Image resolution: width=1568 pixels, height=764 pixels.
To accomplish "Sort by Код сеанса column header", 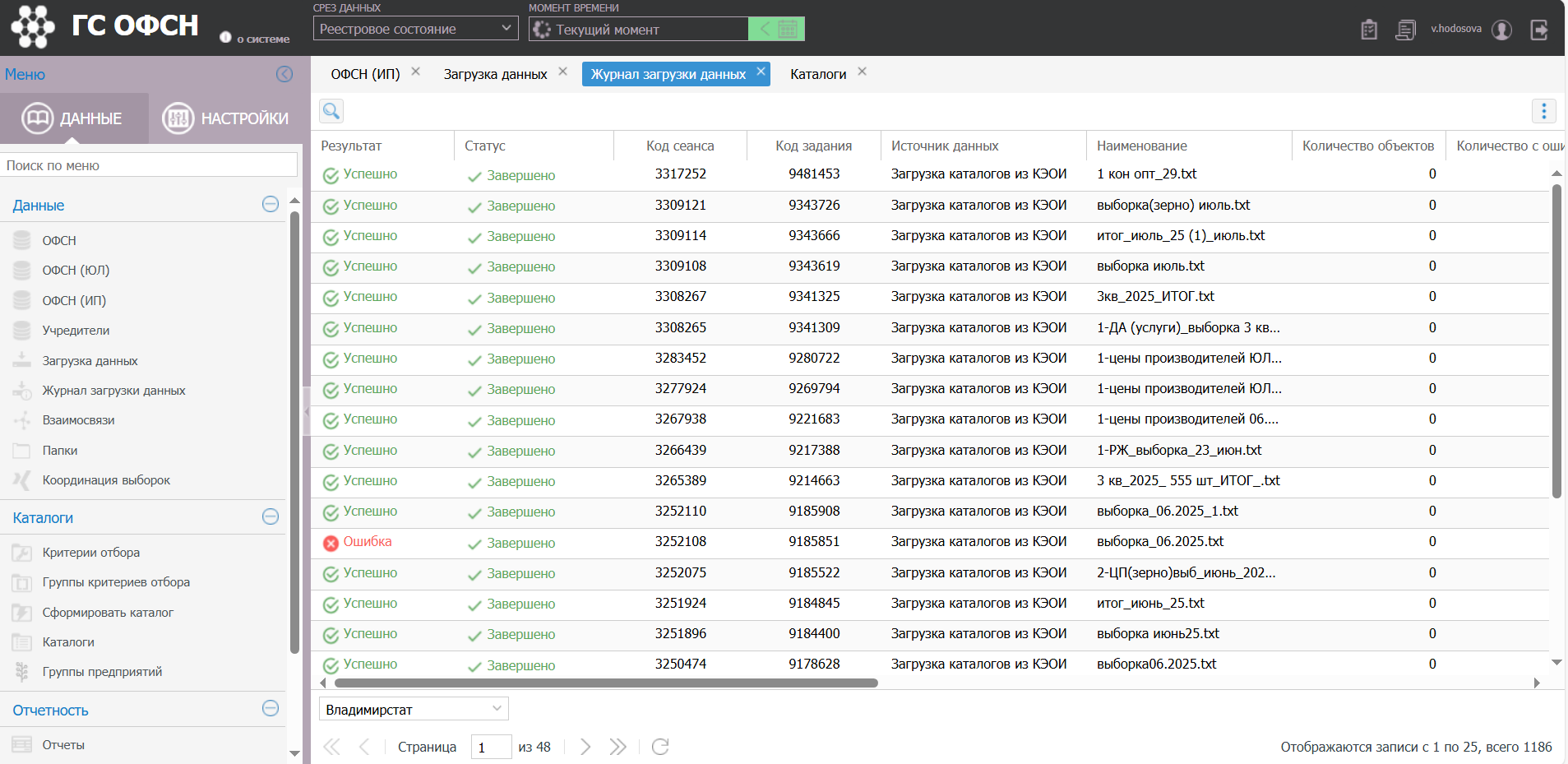I will (x=680, y=146).
